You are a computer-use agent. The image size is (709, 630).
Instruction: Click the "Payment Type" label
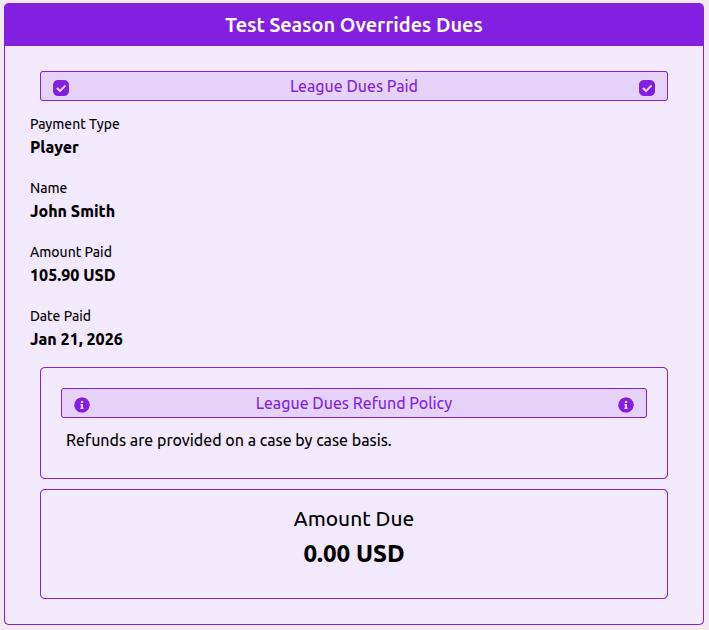[75, 124]
